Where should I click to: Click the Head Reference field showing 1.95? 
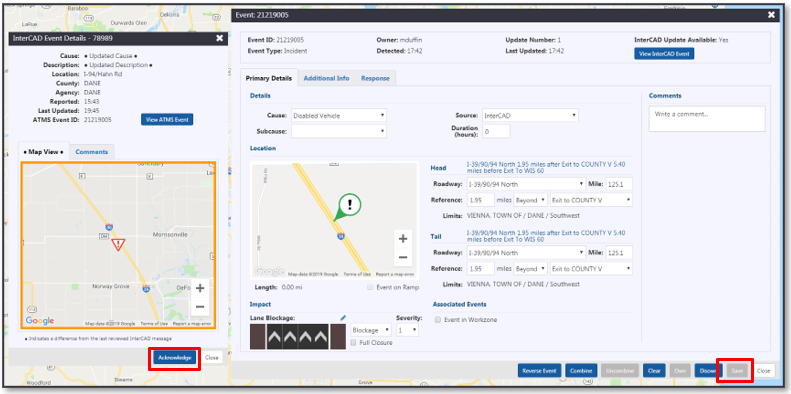point(480,200)
